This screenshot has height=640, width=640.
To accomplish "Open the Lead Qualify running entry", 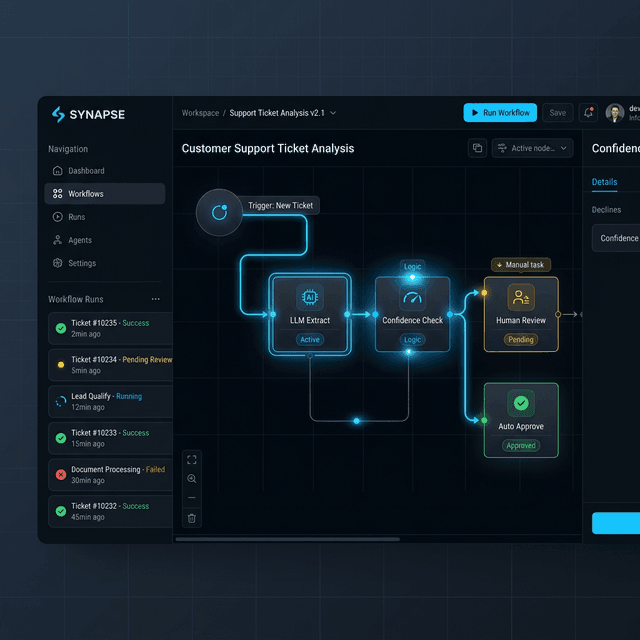I will point(110,402).
